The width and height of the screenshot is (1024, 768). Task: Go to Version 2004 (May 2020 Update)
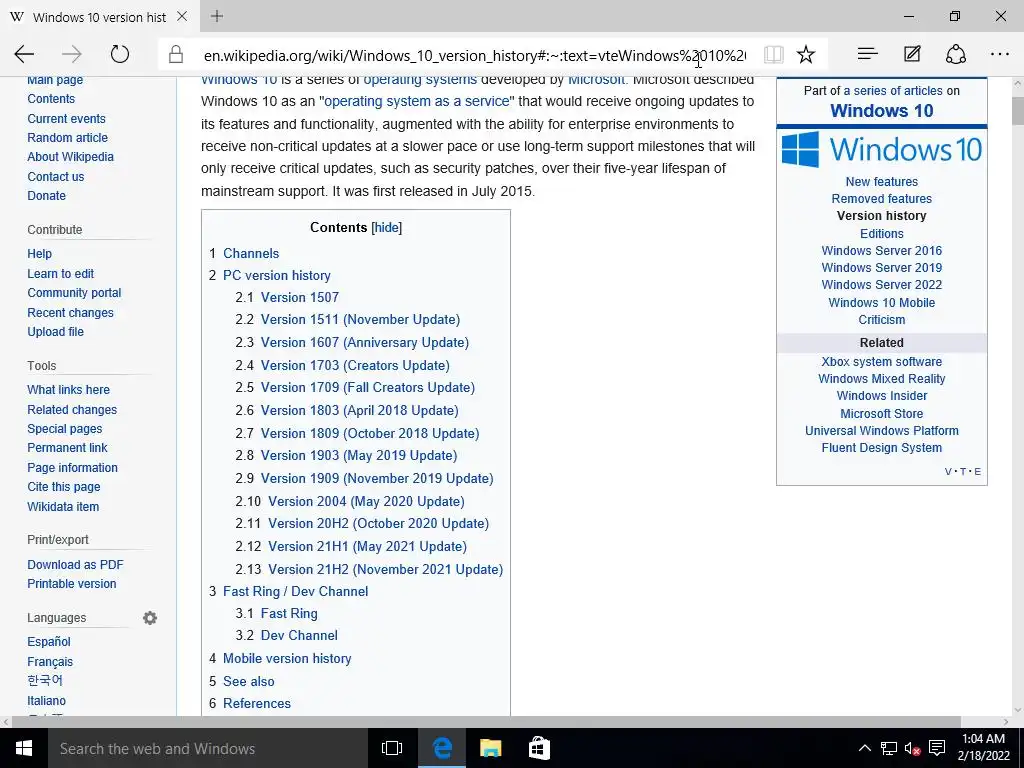[366, 502]
